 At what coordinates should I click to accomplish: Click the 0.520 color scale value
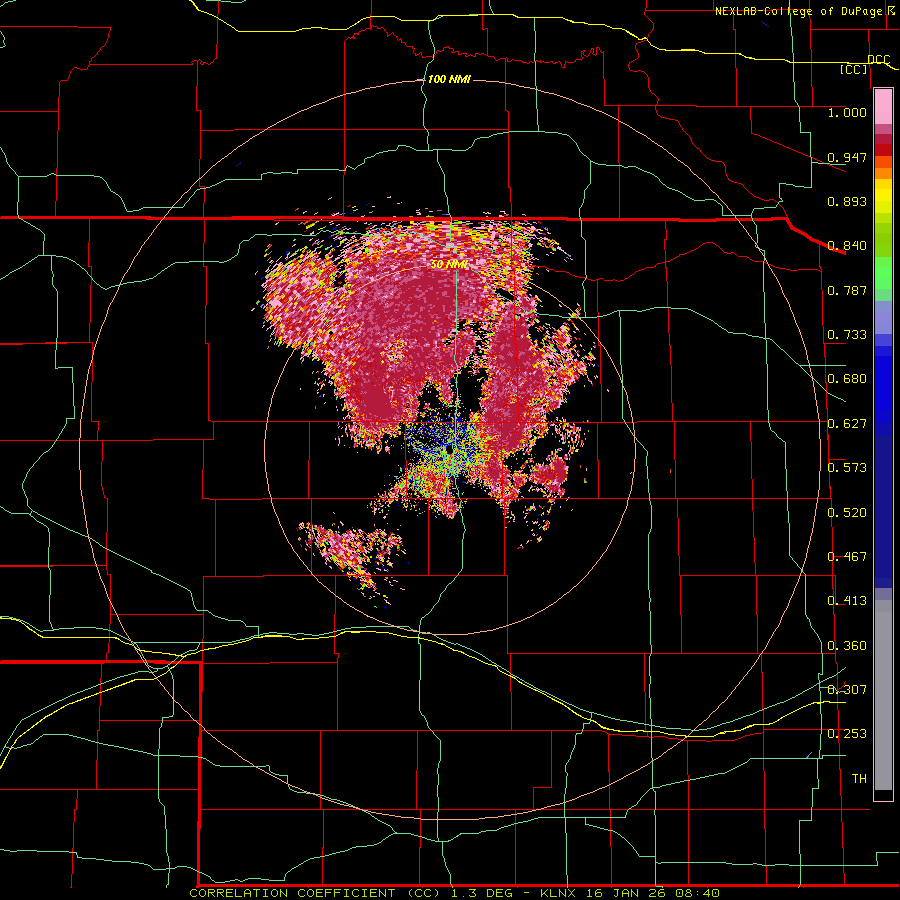[x=847, y=513]
